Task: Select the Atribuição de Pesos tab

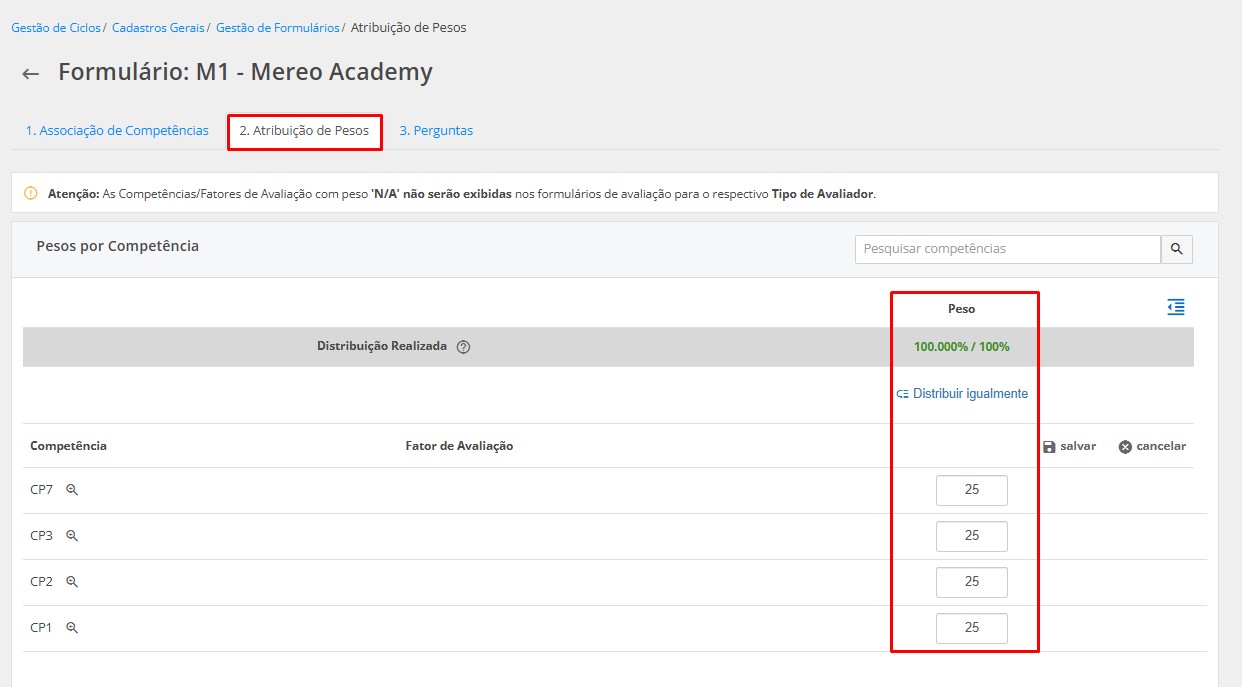Action: point(304,131)
